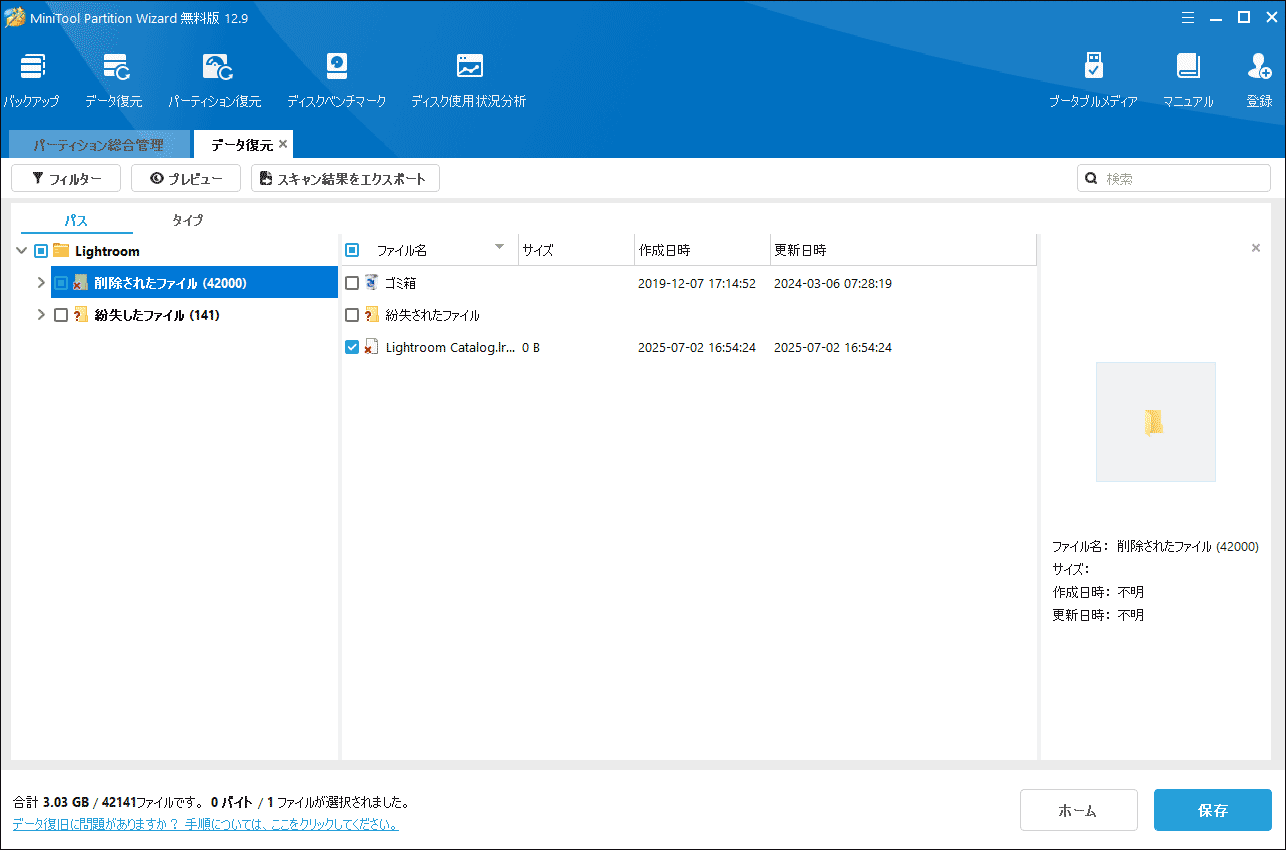Open the hamburger menu in title bar
Image resolution: width=1286 pixels, height=850 pixels.
coord(1188,17)
